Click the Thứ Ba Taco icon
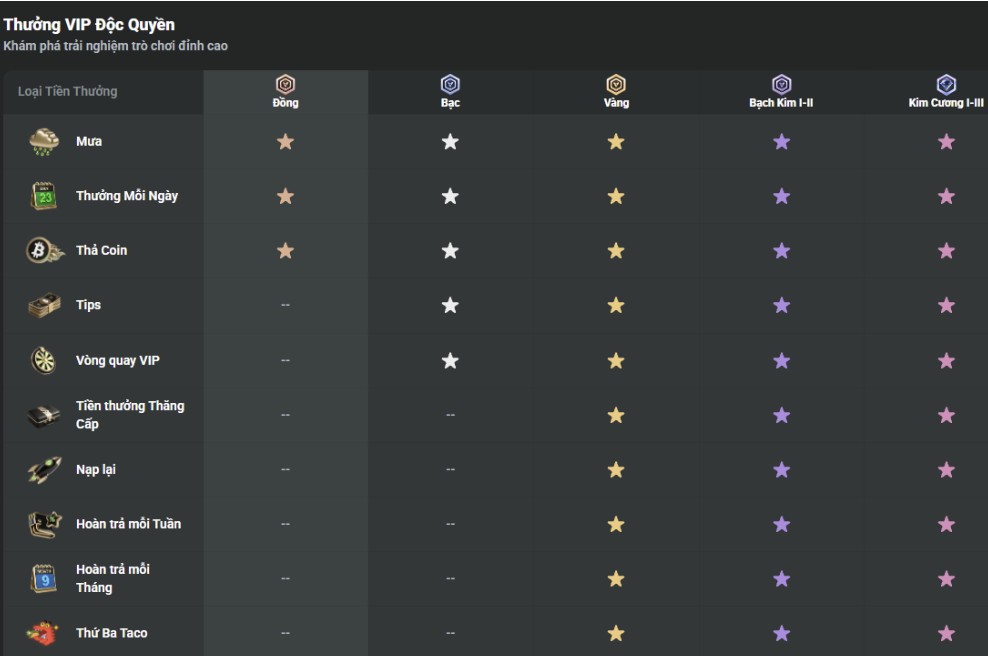 tap(44, 633)
